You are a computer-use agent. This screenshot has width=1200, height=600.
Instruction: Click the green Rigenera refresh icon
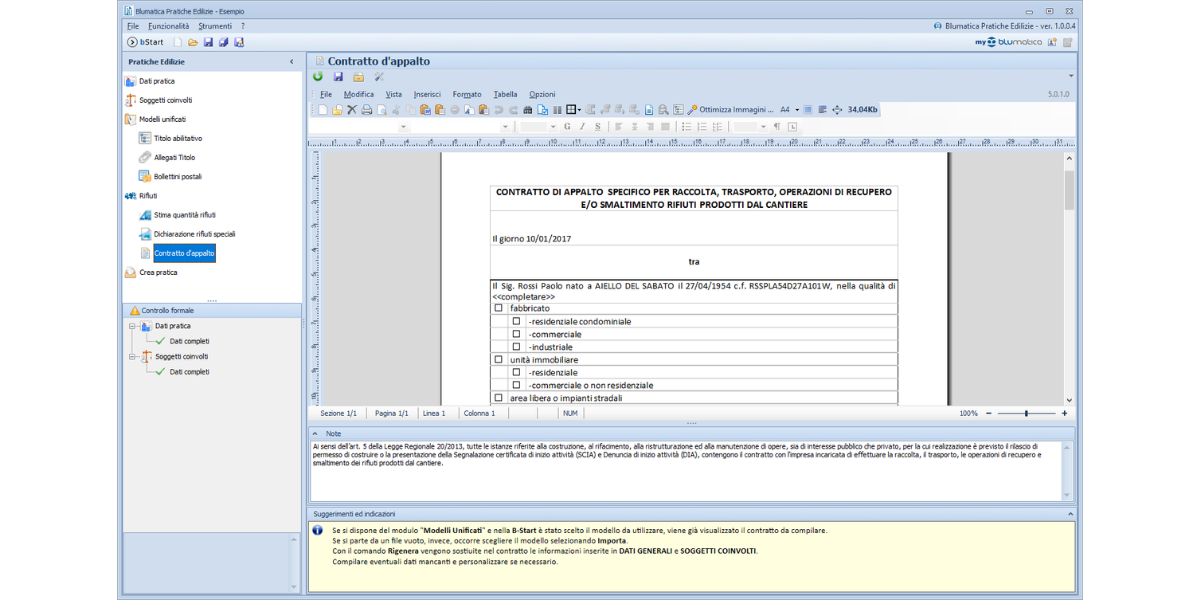318,77
